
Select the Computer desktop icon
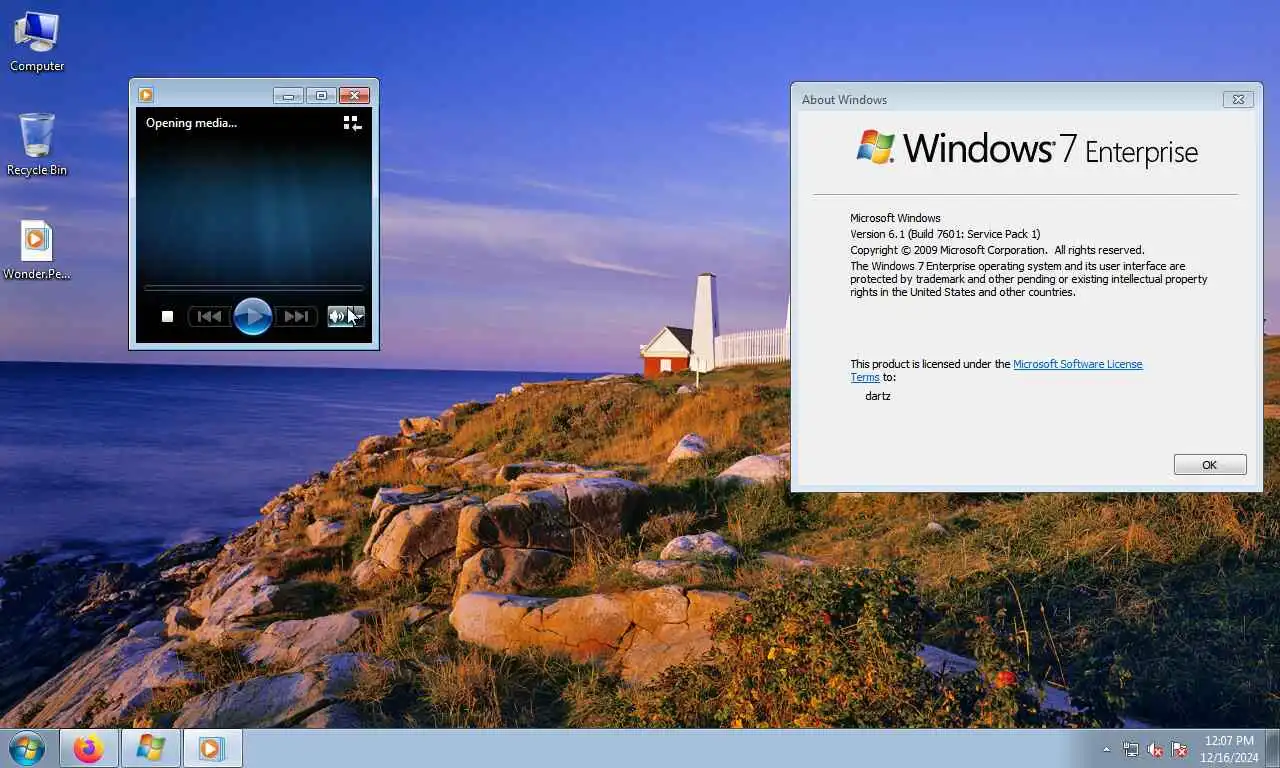click(x=37, y=42)
